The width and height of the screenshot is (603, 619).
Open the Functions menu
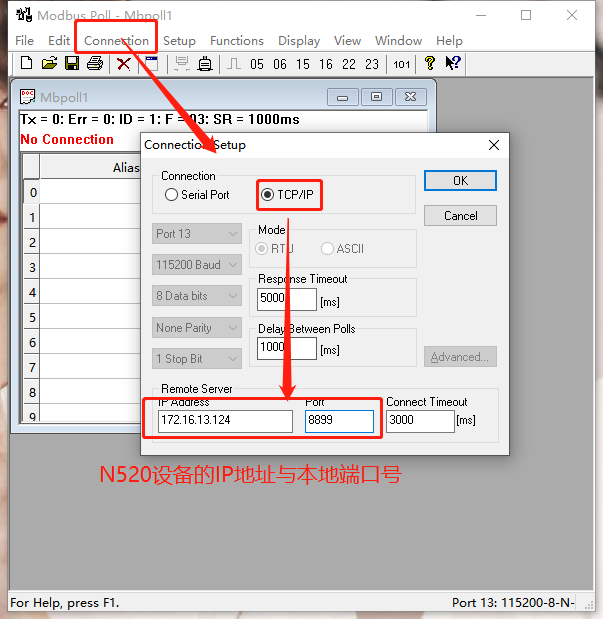pos(236,41)
